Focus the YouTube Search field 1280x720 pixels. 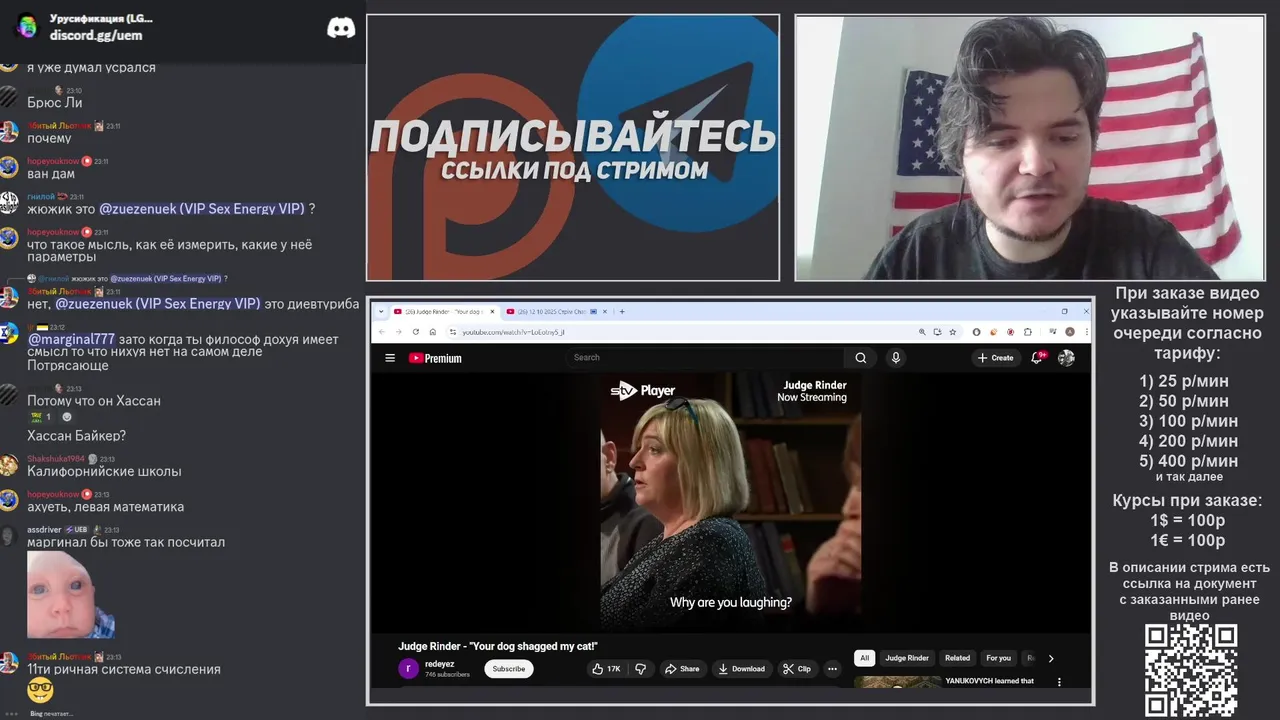(x=705, y=357)
